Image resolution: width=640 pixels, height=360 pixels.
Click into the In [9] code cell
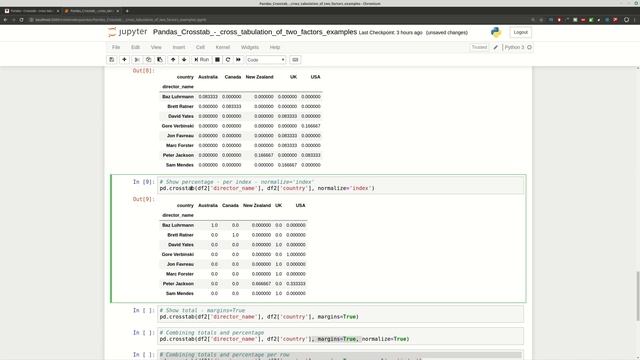340,185
